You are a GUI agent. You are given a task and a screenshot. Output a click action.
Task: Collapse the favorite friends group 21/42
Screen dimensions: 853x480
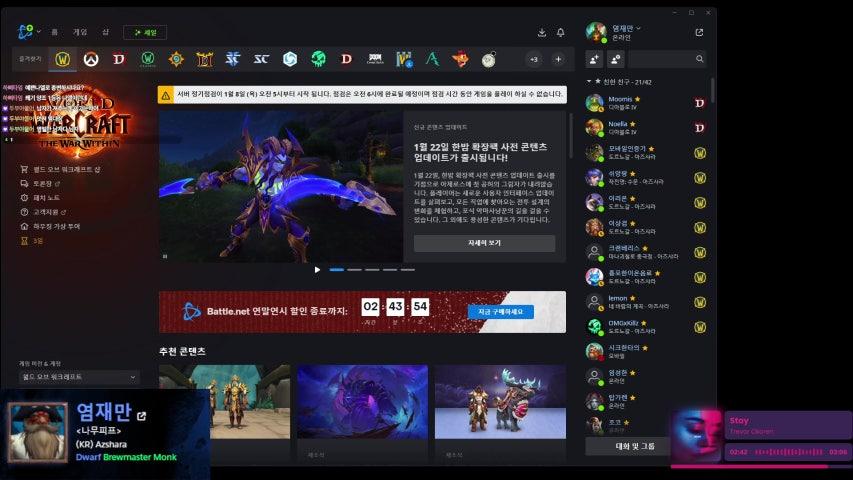coord(620,82)
